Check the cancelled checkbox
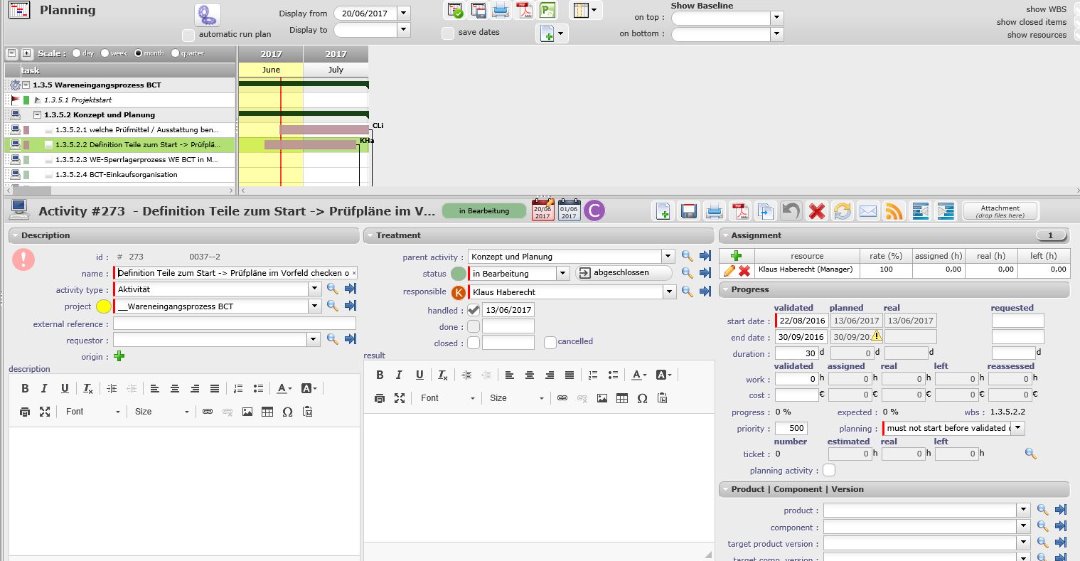The image size is (1080, 561). tap(550, 342)
